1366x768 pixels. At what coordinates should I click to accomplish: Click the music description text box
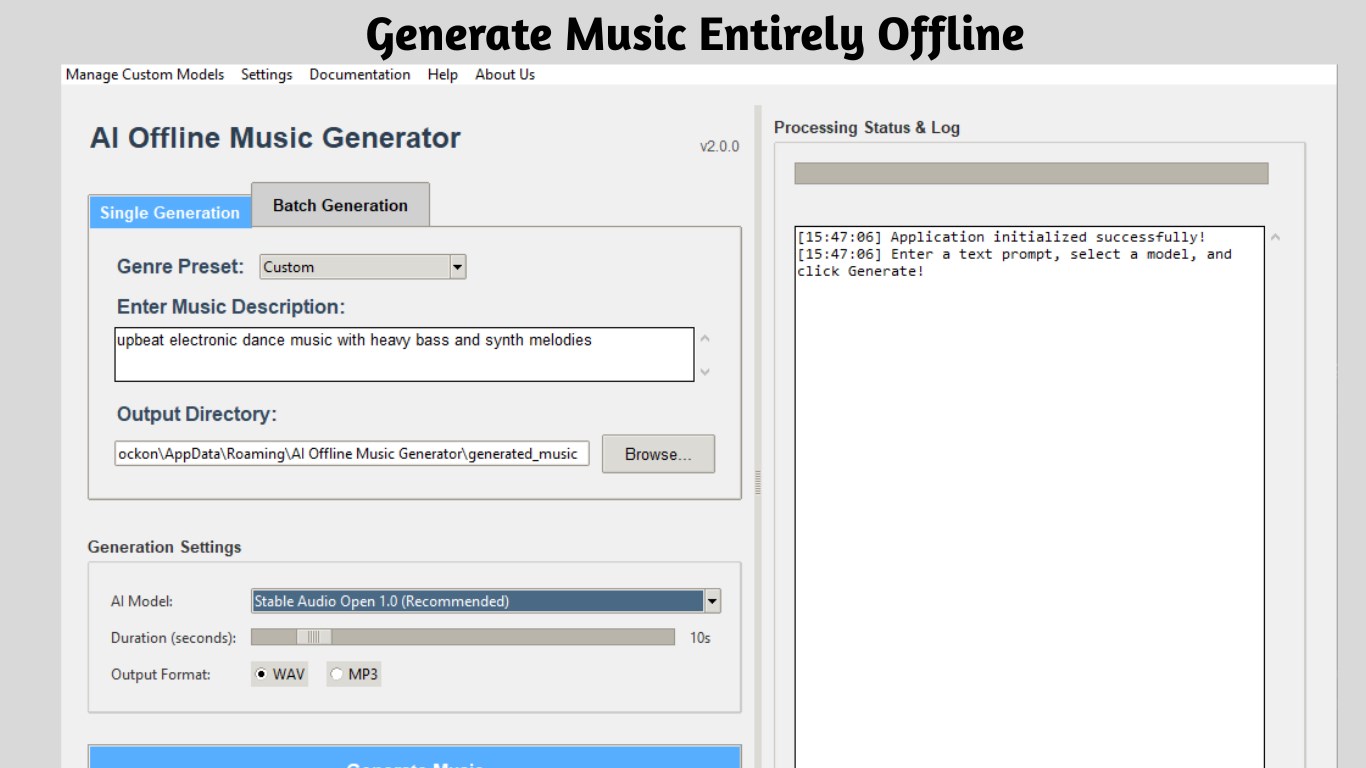[x=404, y=353]
